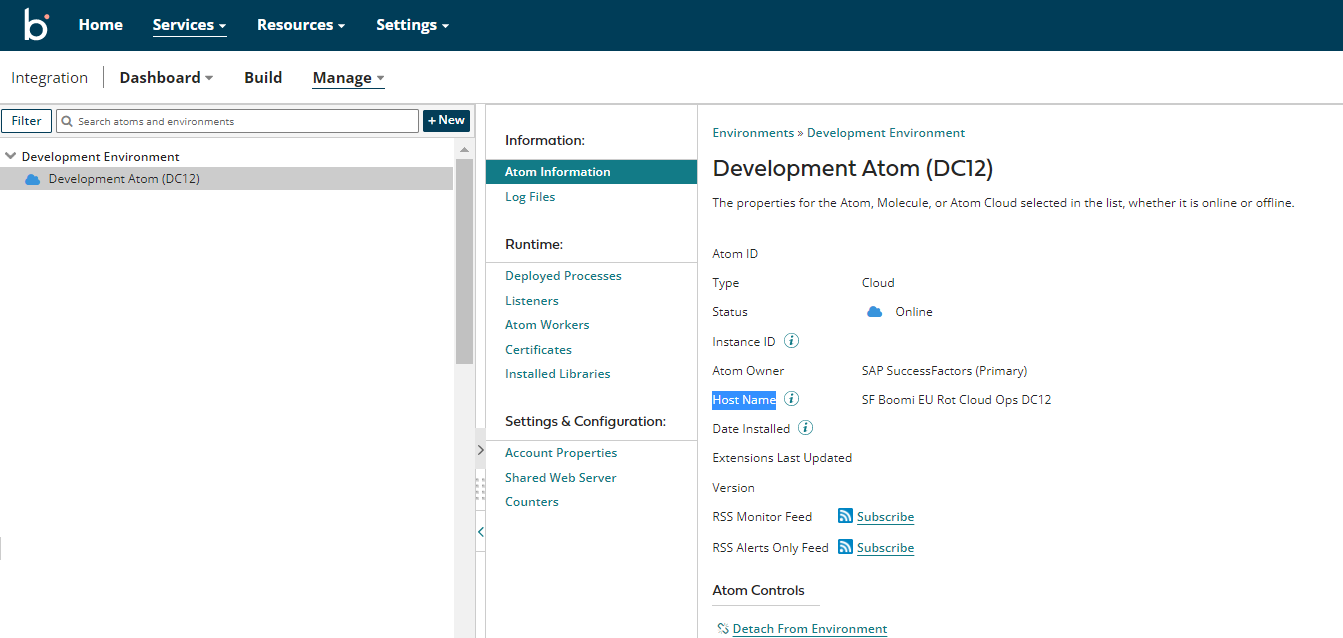1343x638 pixels.
Task: Click the dotted grip handle on the panel splitter
Action: click(x=480, y=490)
